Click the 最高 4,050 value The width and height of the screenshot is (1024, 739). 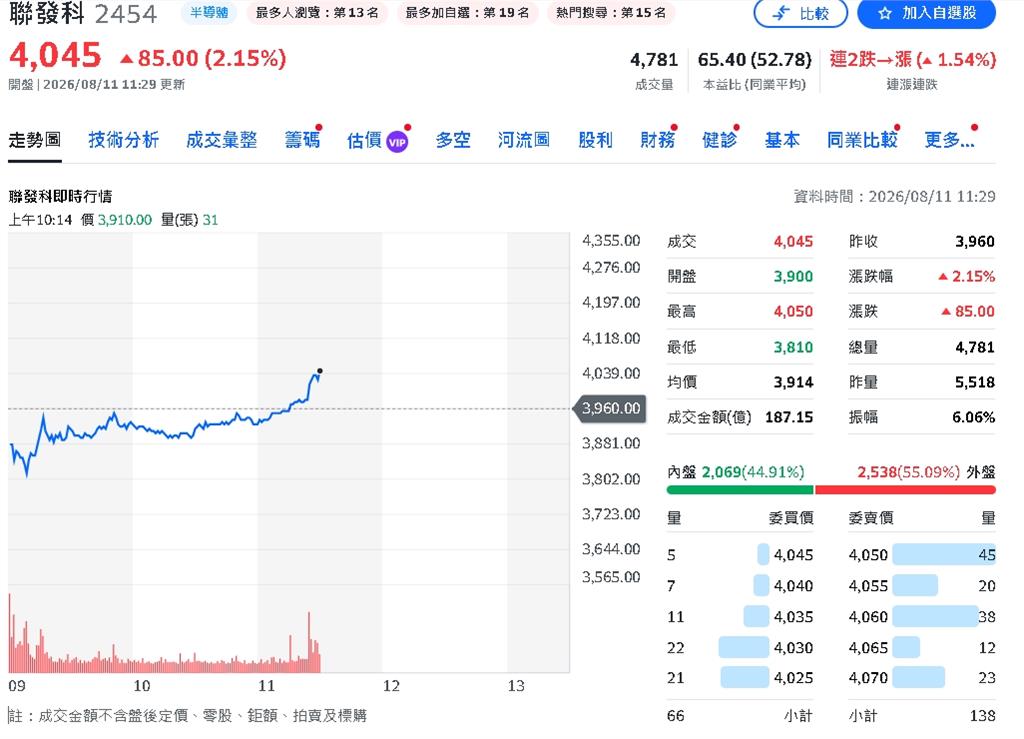[x=793, y=311]
